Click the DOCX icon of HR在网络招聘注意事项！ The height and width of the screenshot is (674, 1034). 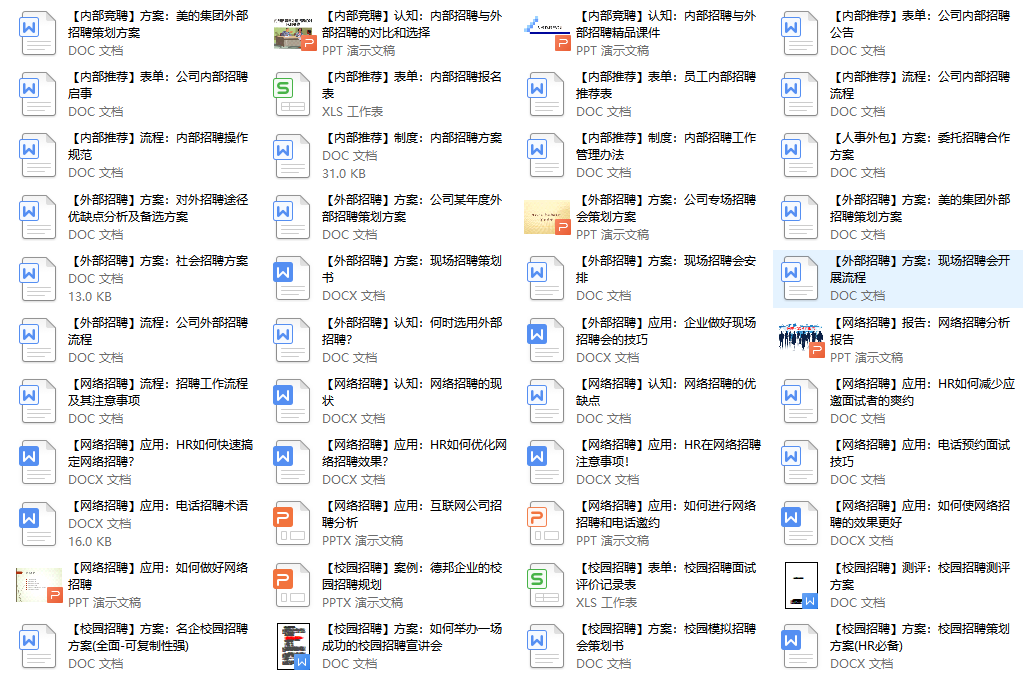click(546, 463)
